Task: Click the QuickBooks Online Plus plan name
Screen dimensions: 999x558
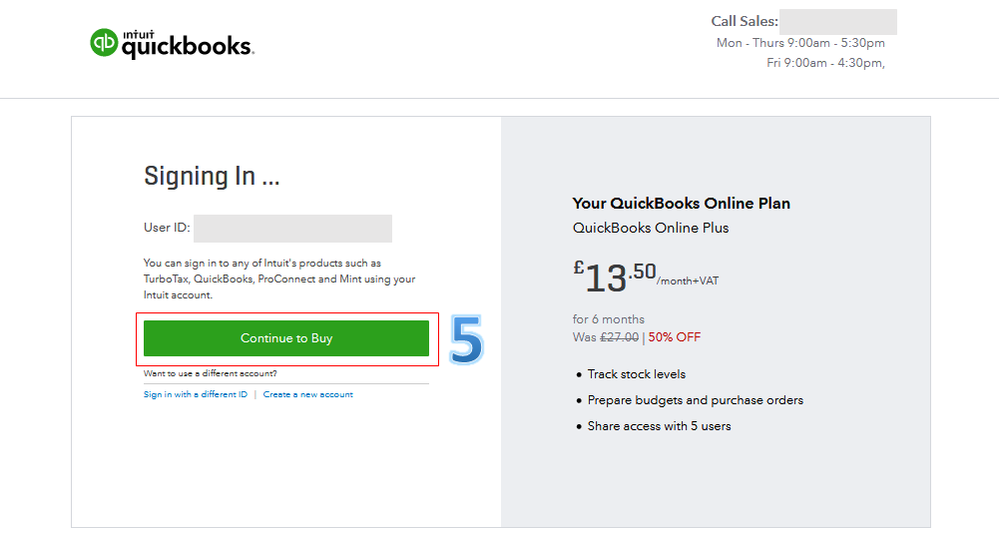Action: [650, 228]
